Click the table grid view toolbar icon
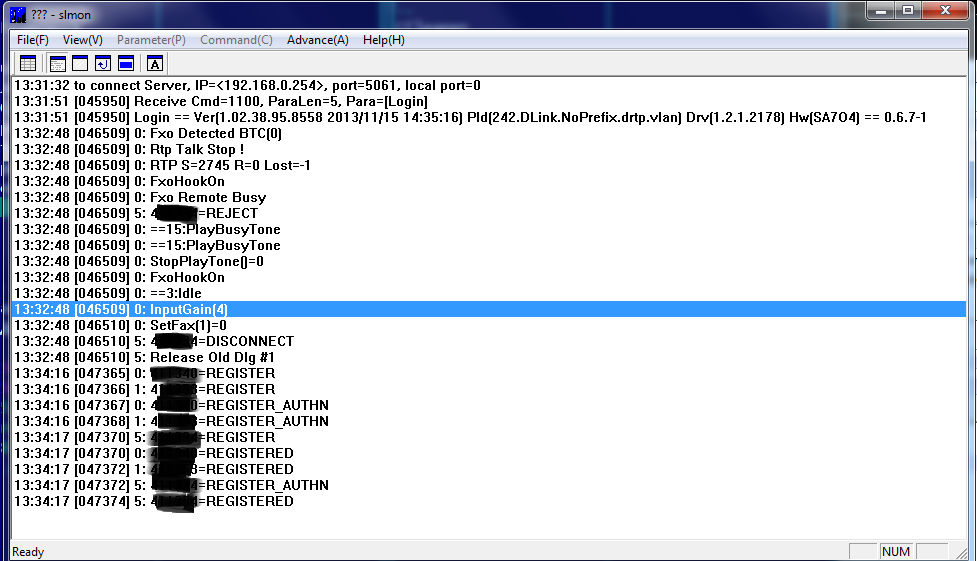This screenshot has height=561, width=977. point(28,63)
